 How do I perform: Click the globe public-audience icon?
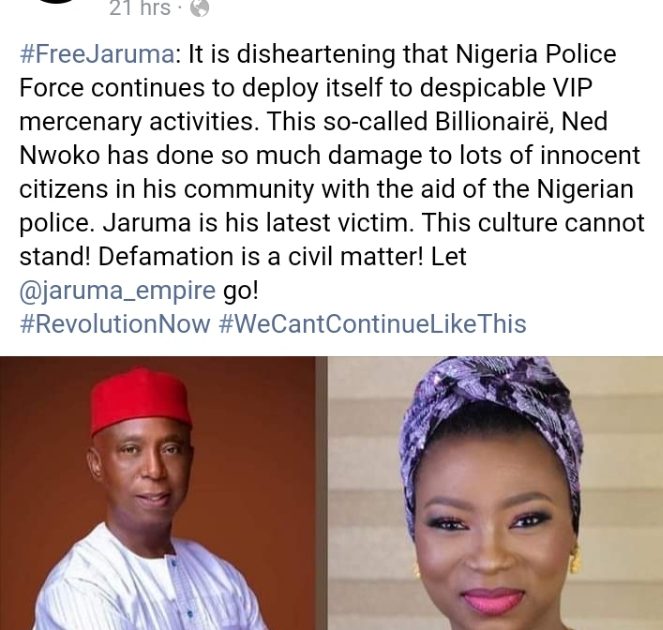pyautogui.click(x=200, y=8)
